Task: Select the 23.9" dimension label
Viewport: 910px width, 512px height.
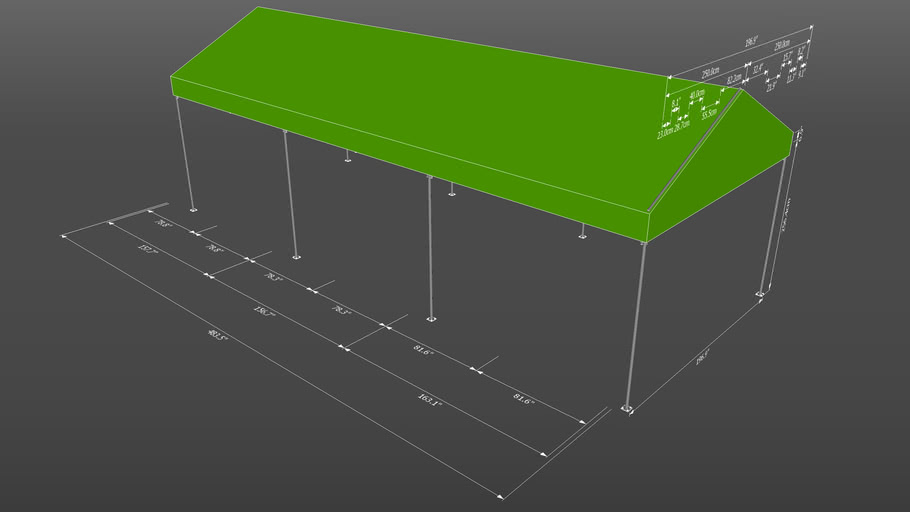Action: (771, 87)
